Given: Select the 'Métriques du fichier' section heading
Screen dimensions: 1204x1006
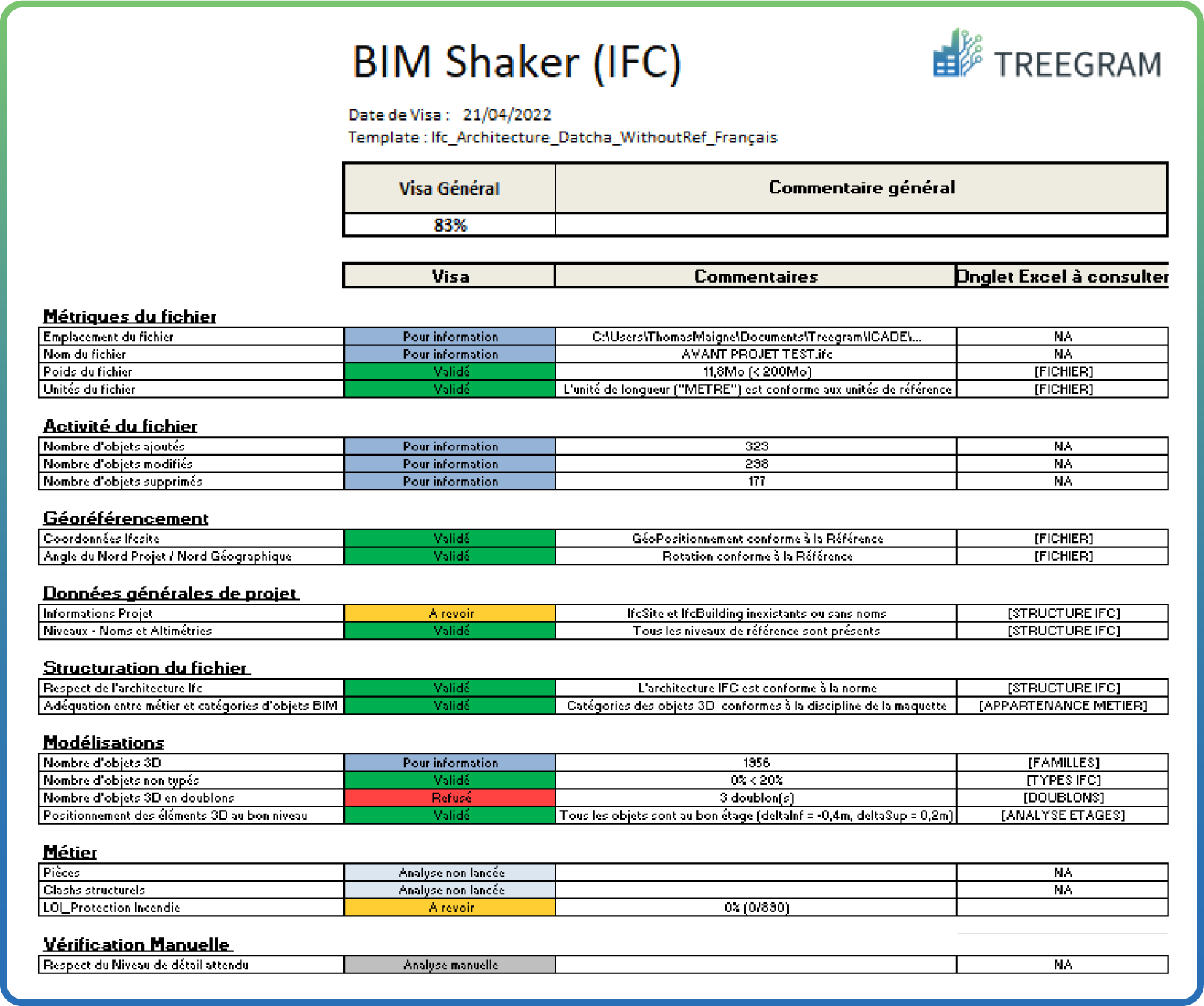Looking at the screenshot, I should [130, 317].
